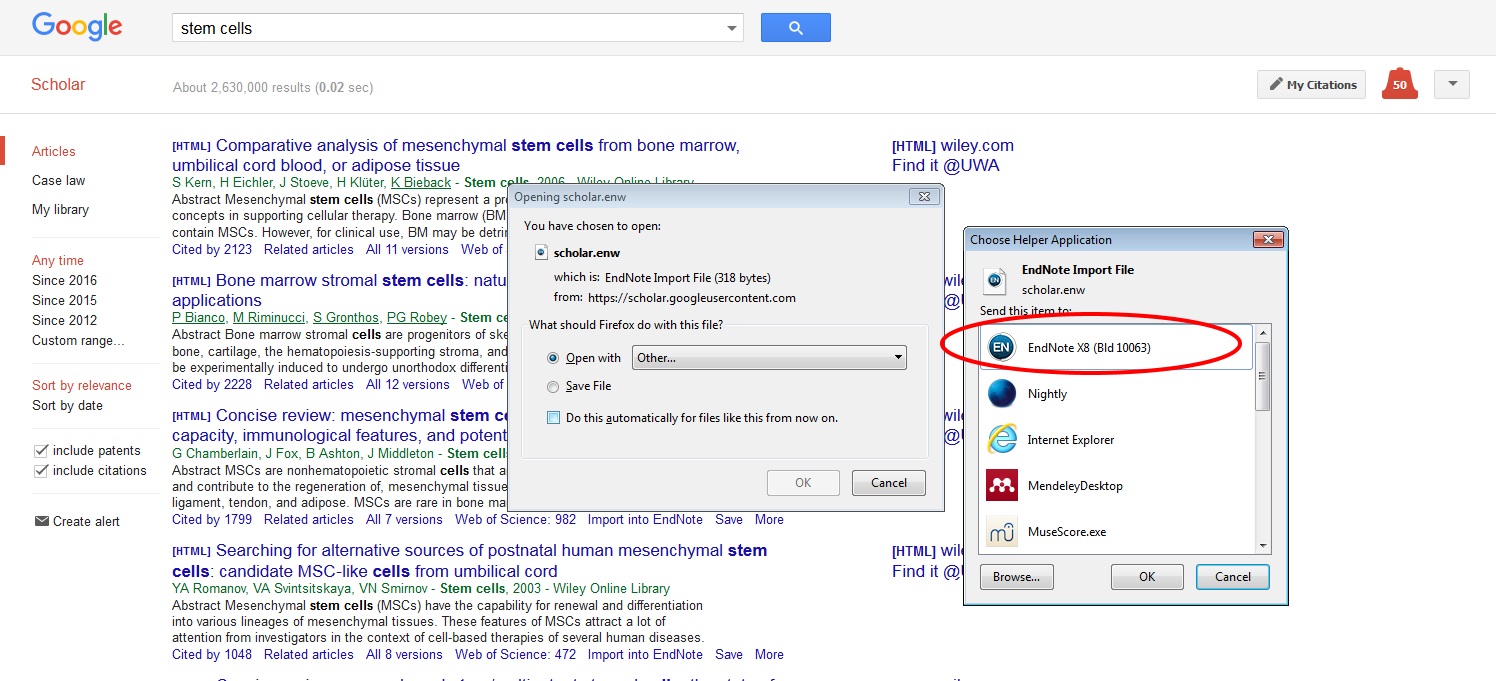This screenshot has width=1496, height=681.
Task: Open the [HTML] wiley.com link for first result
Action: pyautogui.click(x=953, y=145)
